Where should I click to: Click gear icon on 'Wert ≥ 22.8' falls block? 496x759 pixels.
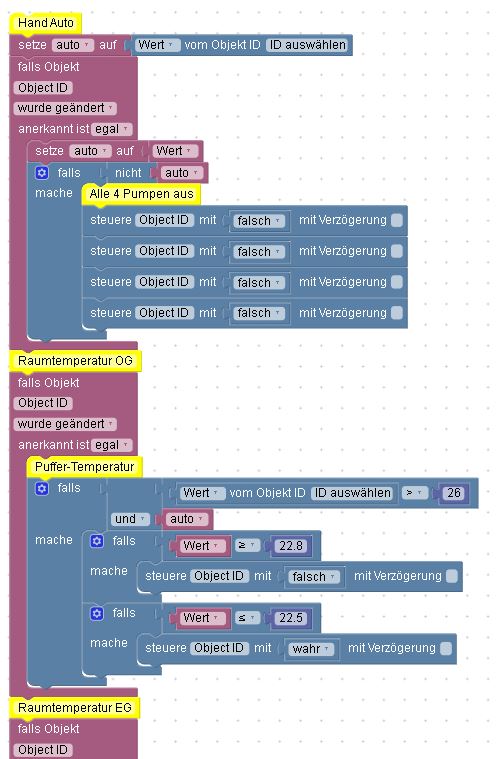pos(97,541)
